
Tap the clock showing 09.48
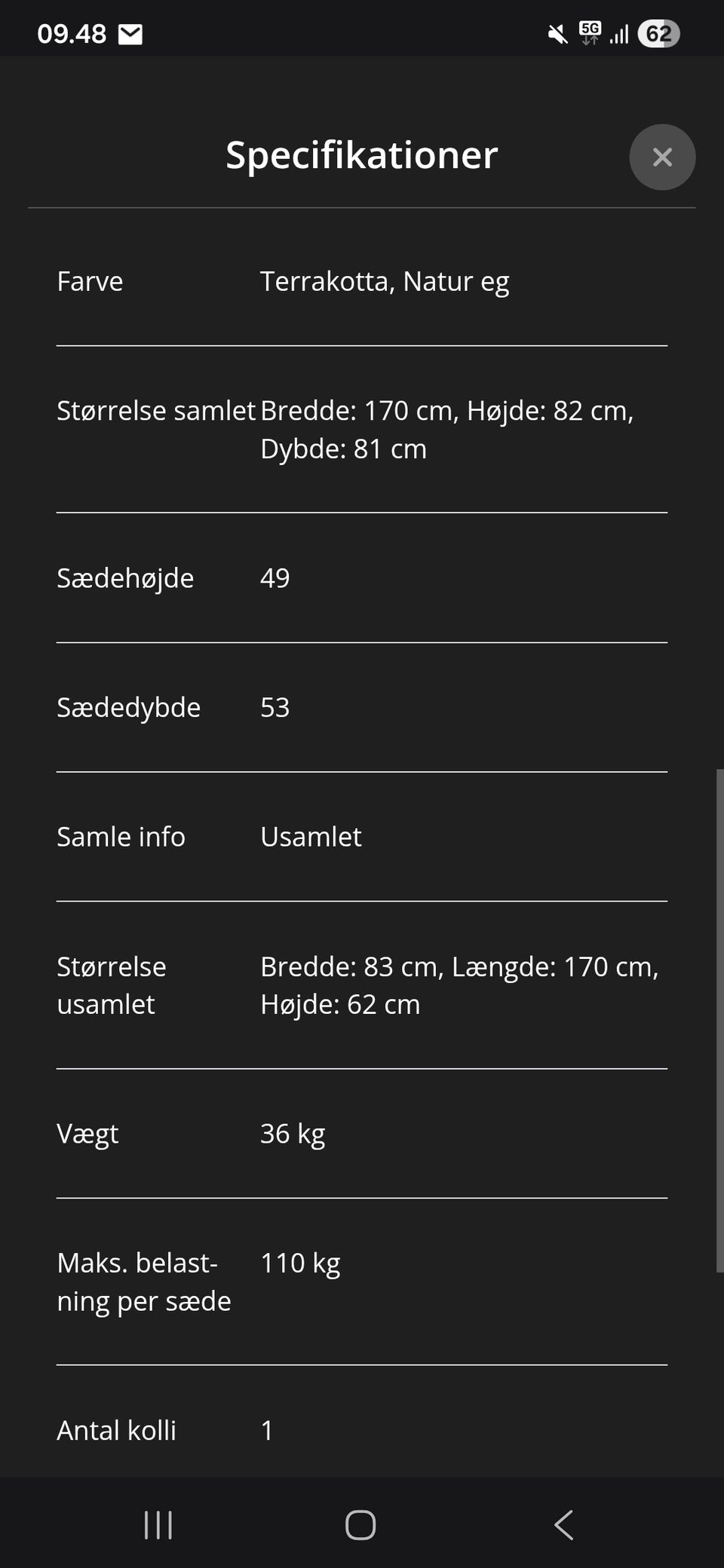(x=72, y=34)
